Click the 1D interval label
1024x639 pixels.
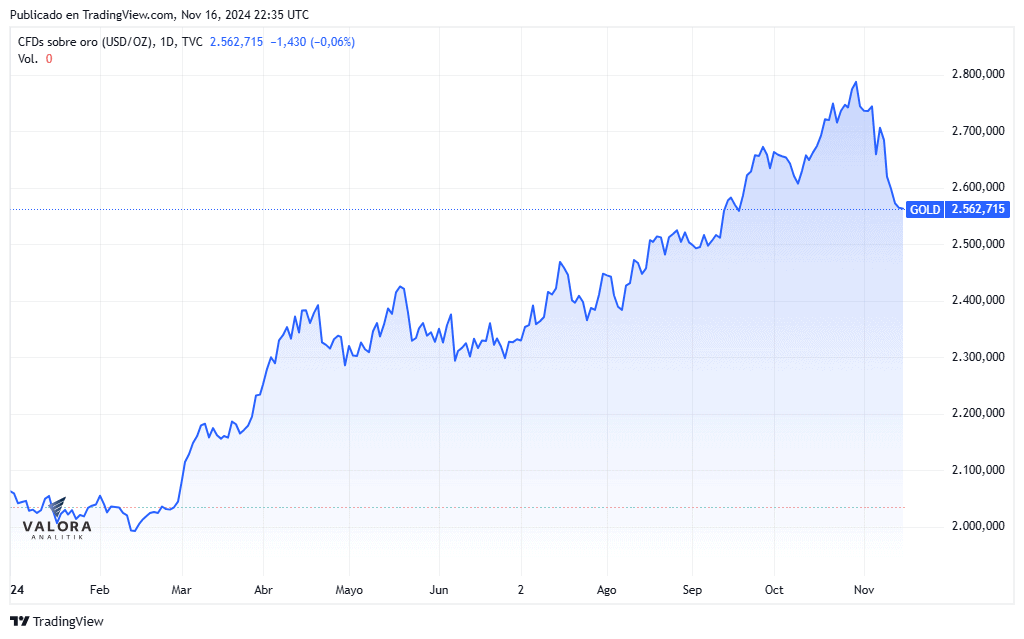click(167, 42)
